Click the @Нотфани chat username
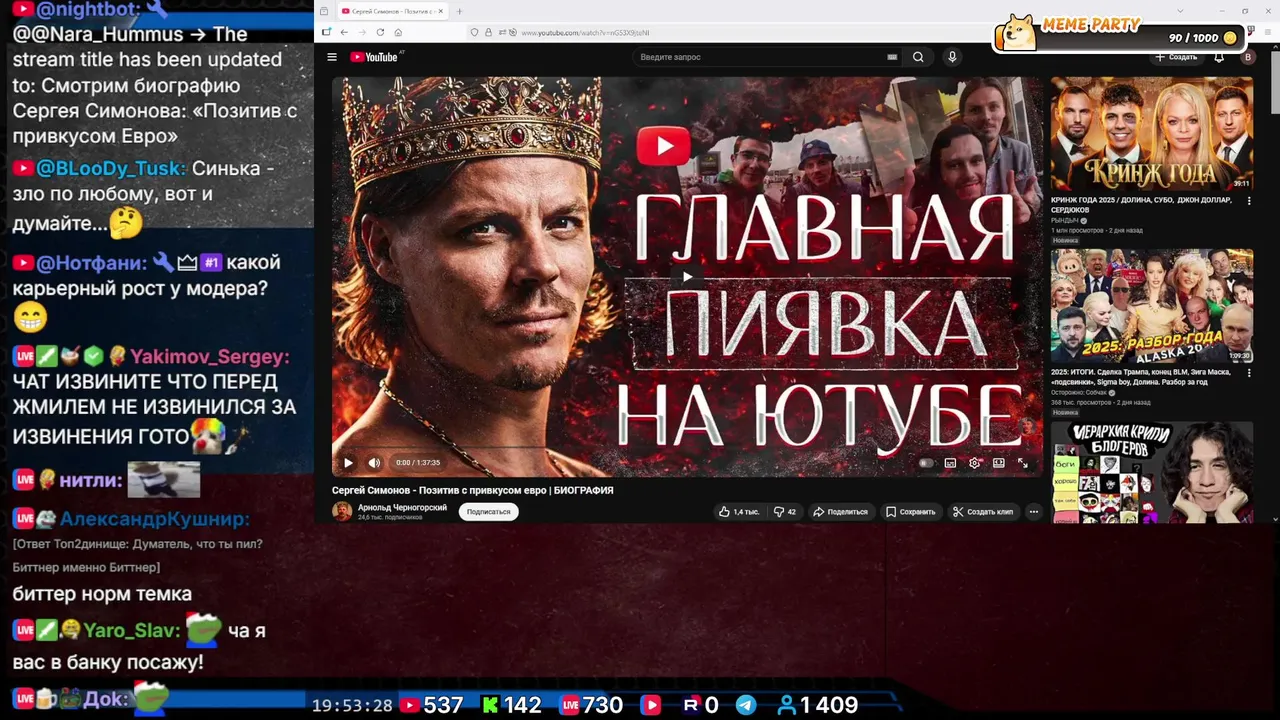 pyautogui.click(x=91, y=263)
